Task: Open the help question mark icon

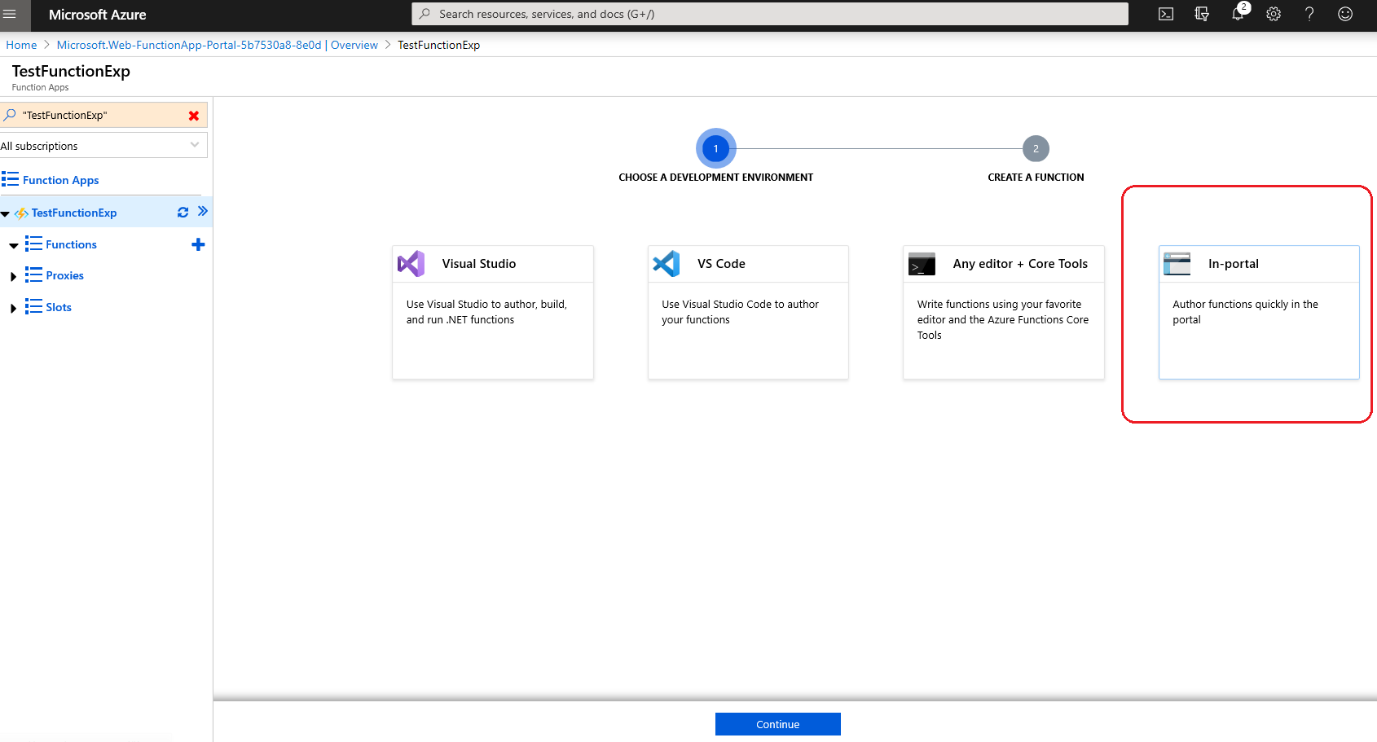Action: (x=1309, y=14)
